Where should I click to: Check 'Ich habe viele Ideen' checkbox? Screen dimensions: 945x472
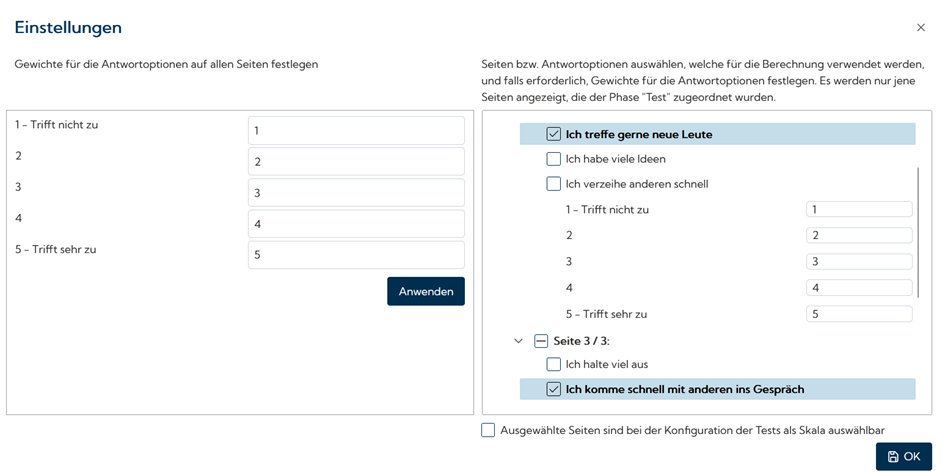pos(553,159)
